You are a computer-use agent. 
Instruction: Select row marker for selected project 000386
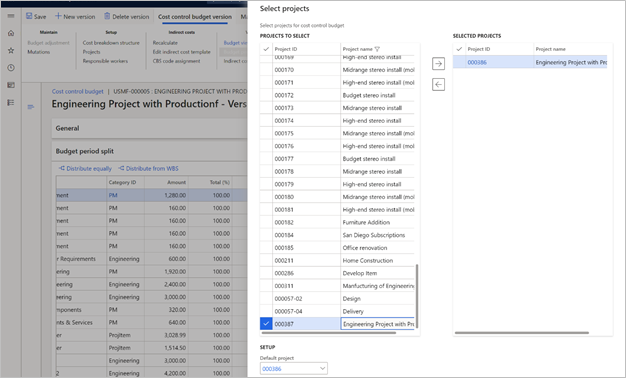pyautogui.click(x=459, y=62)
